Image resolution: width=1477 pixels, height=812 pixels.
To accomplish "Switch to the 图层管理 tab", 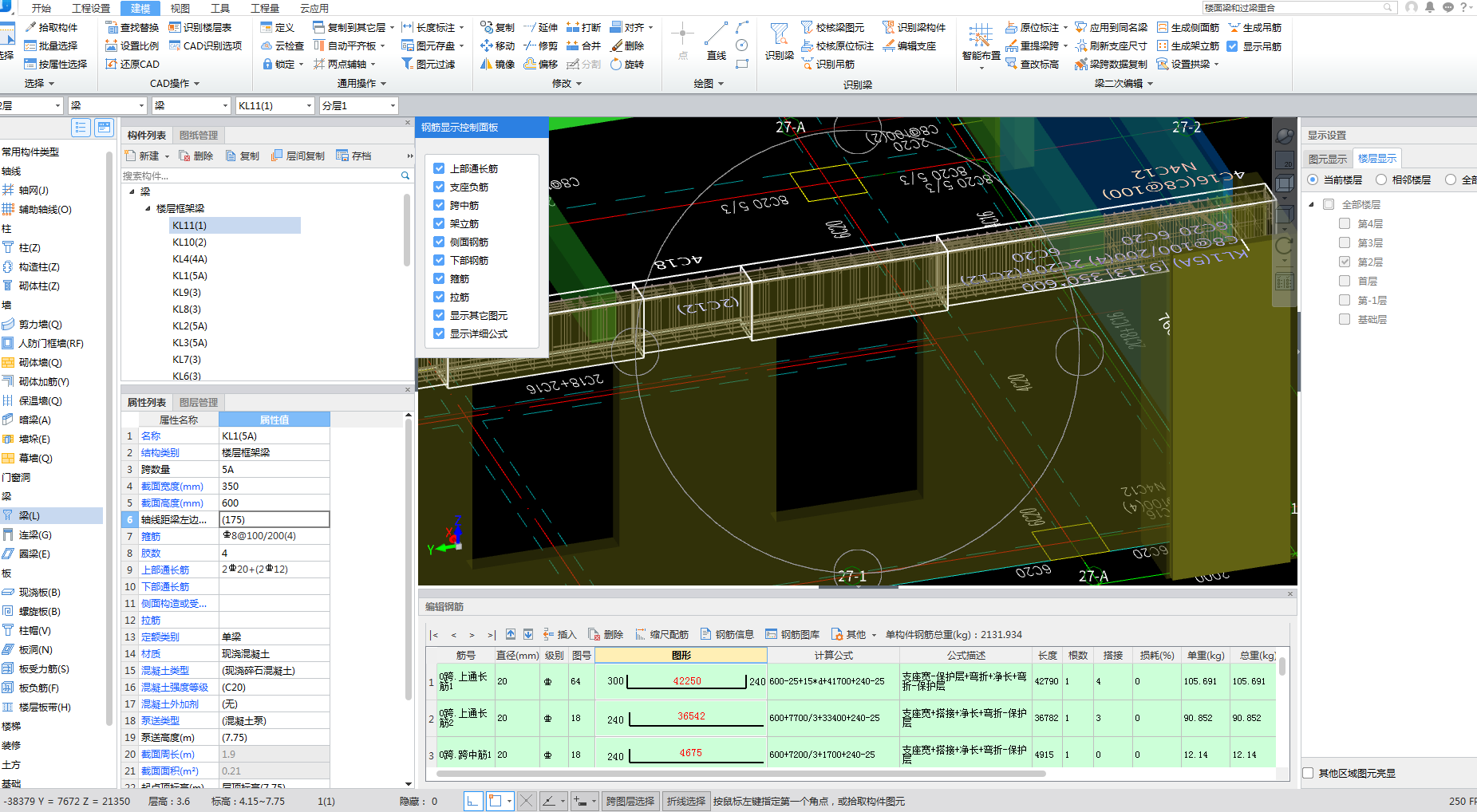I will pyautogui.click(x=198, y=402).
